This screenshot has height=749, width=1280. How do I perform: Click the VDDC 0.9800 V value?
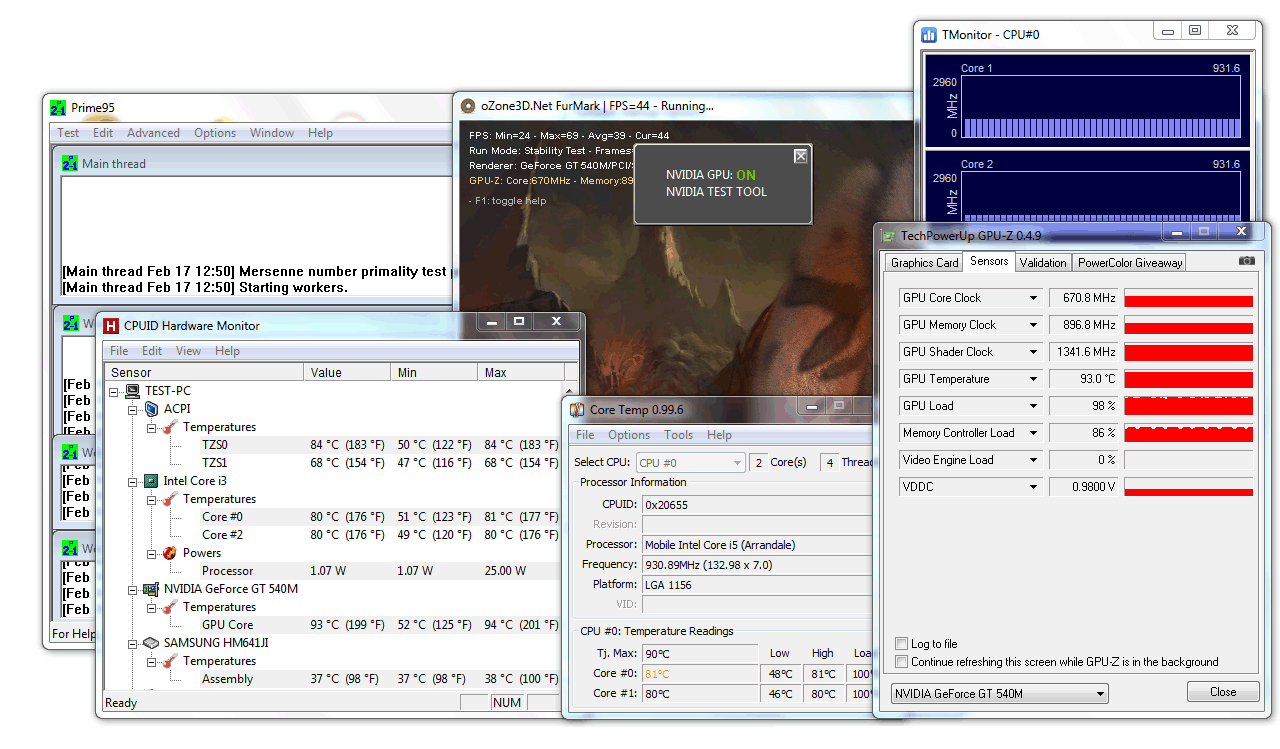[x=1083, y=487]
